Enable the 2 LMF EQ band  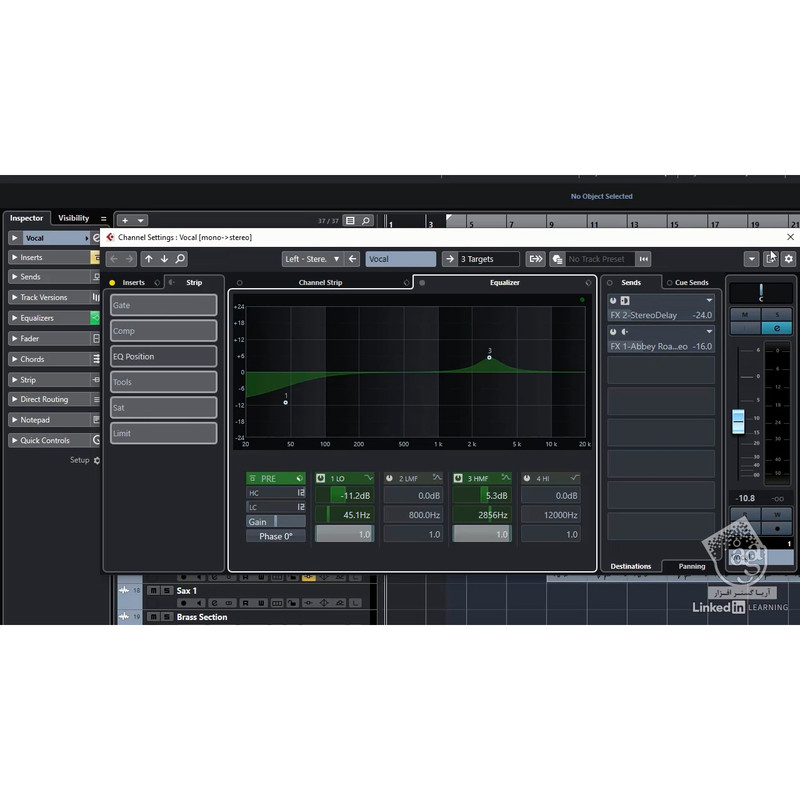[x=390, y=478]
